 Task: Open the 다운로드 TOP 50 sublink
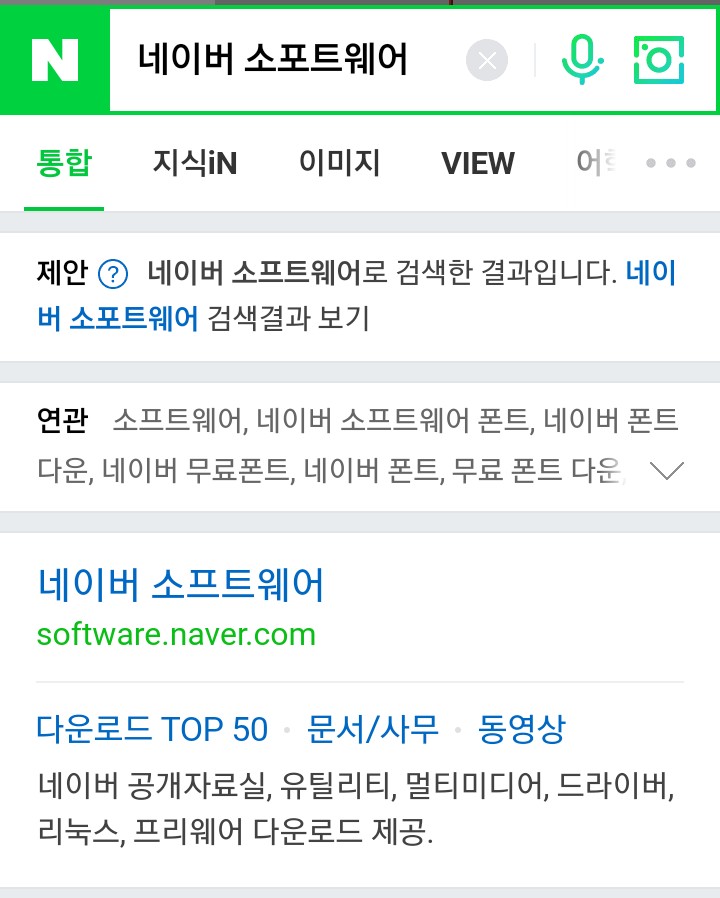pyautogui.click(x=152, y=729)
